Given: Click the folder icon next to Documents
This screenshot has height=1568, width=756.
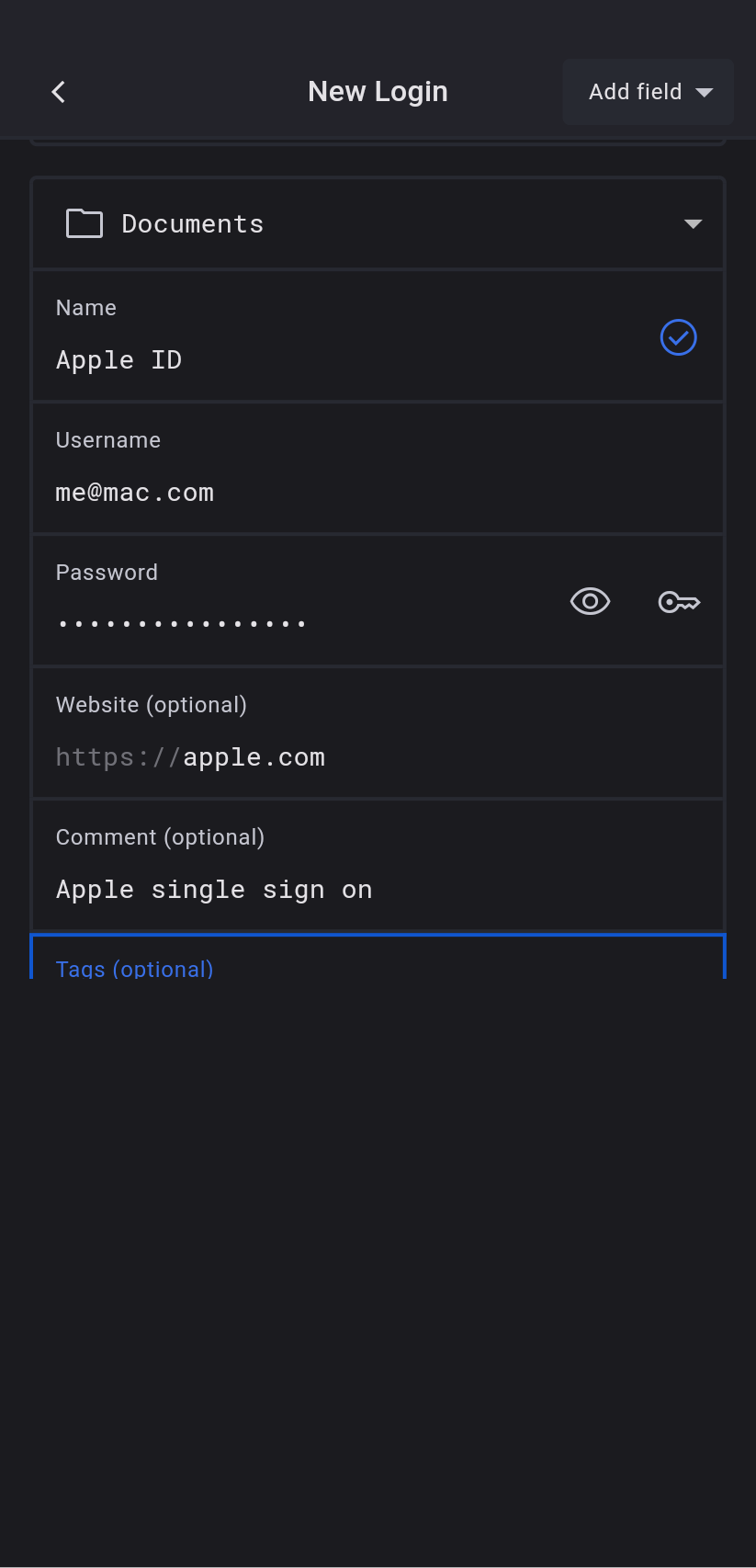Looking at the screenshot, I should pyautogui.click(x=85, y=223).
